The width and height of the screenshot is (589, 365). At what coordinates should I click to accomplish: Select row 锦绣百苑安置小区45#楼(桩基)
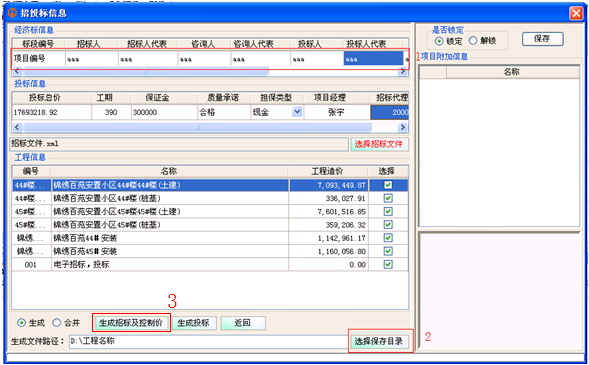pyautogui.click(x=210, y=225)
